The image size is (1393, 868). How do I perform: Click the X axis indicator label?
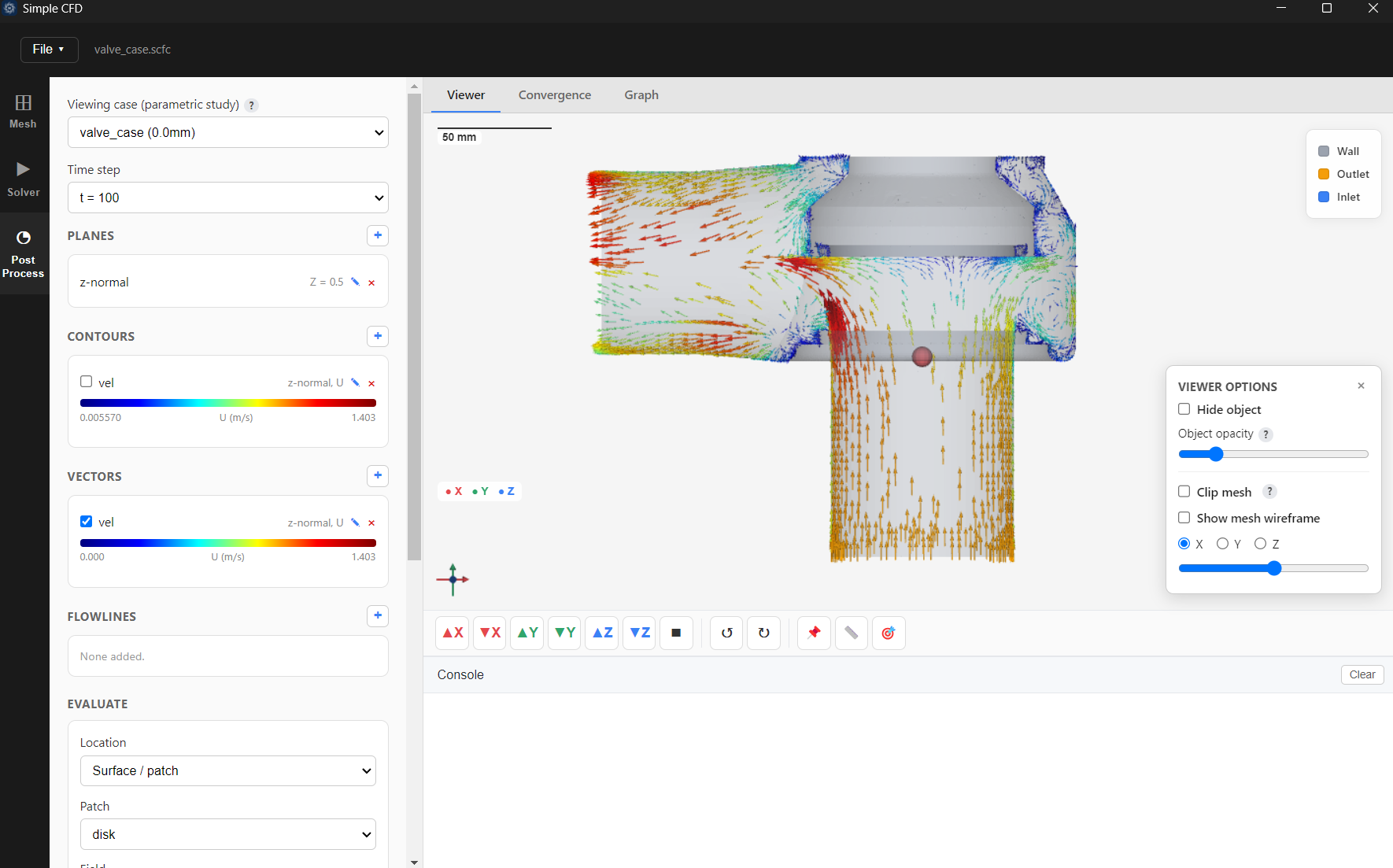pos(454,491)
